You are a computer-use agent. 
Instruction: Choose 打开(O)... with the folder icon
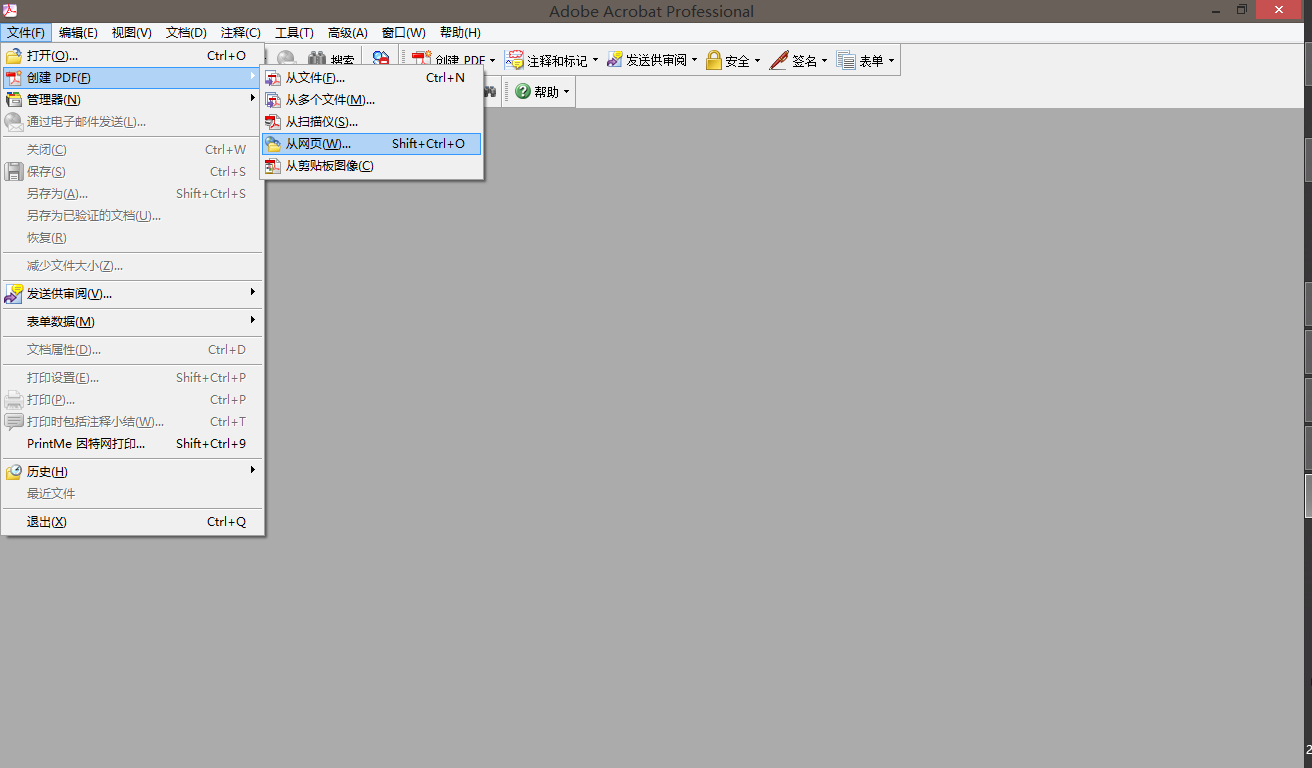pos(132,56)
